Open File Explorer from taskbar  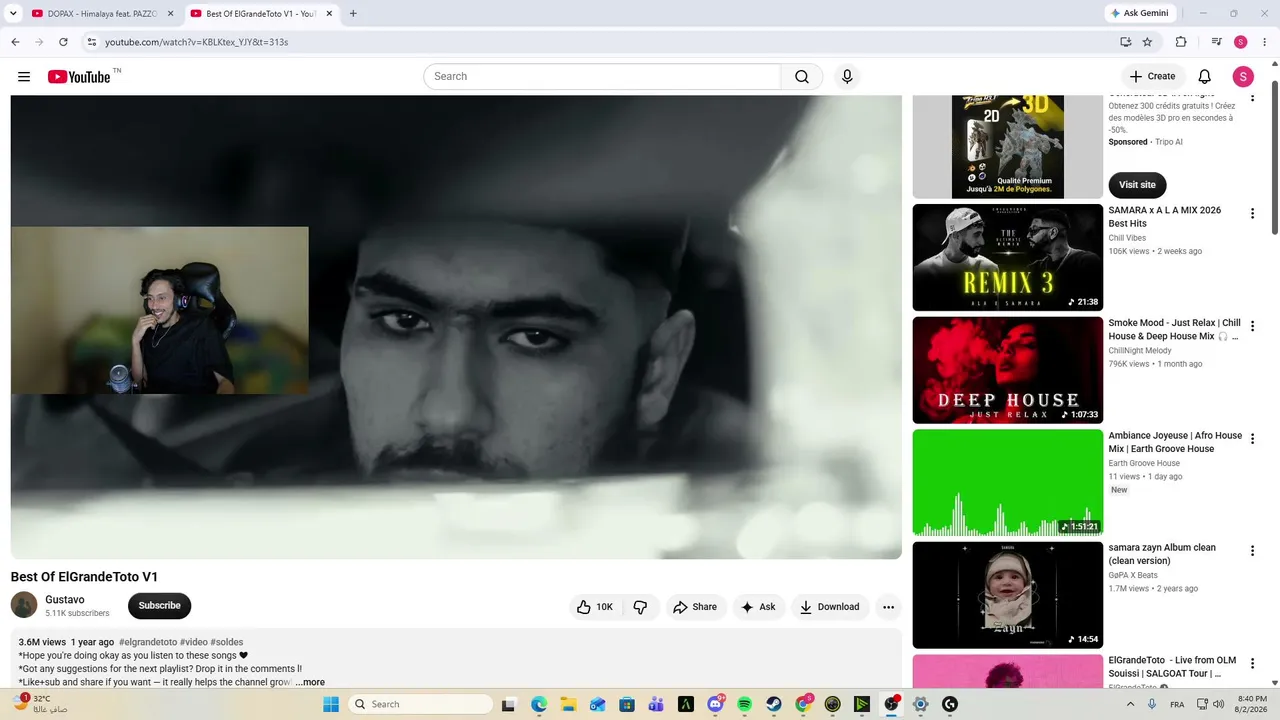coord(568,705)
